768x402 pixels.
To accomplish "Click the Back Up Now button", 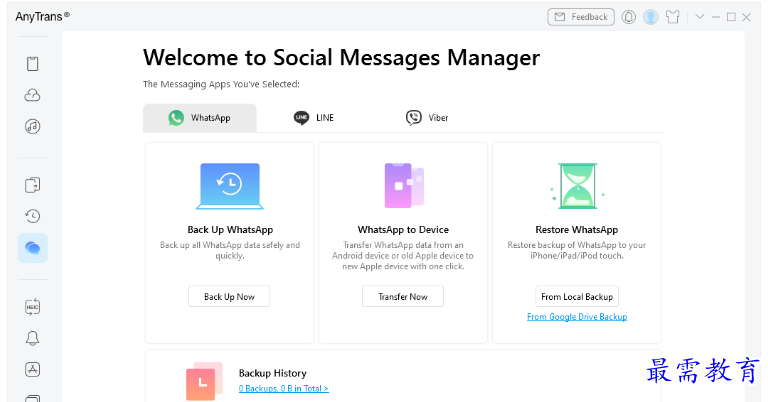I will 229,297.
